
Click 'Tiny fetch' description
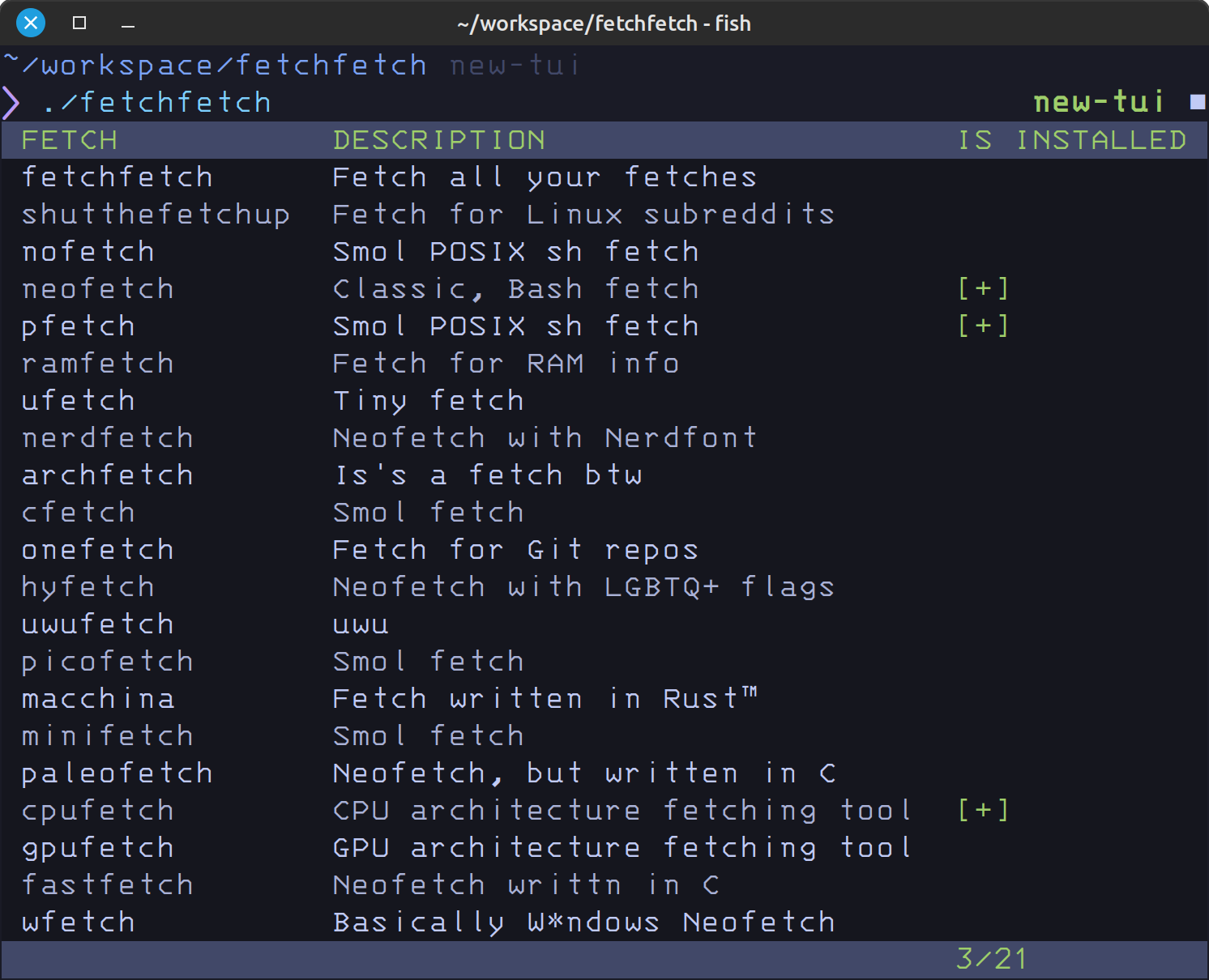click(x=428, y=401)
